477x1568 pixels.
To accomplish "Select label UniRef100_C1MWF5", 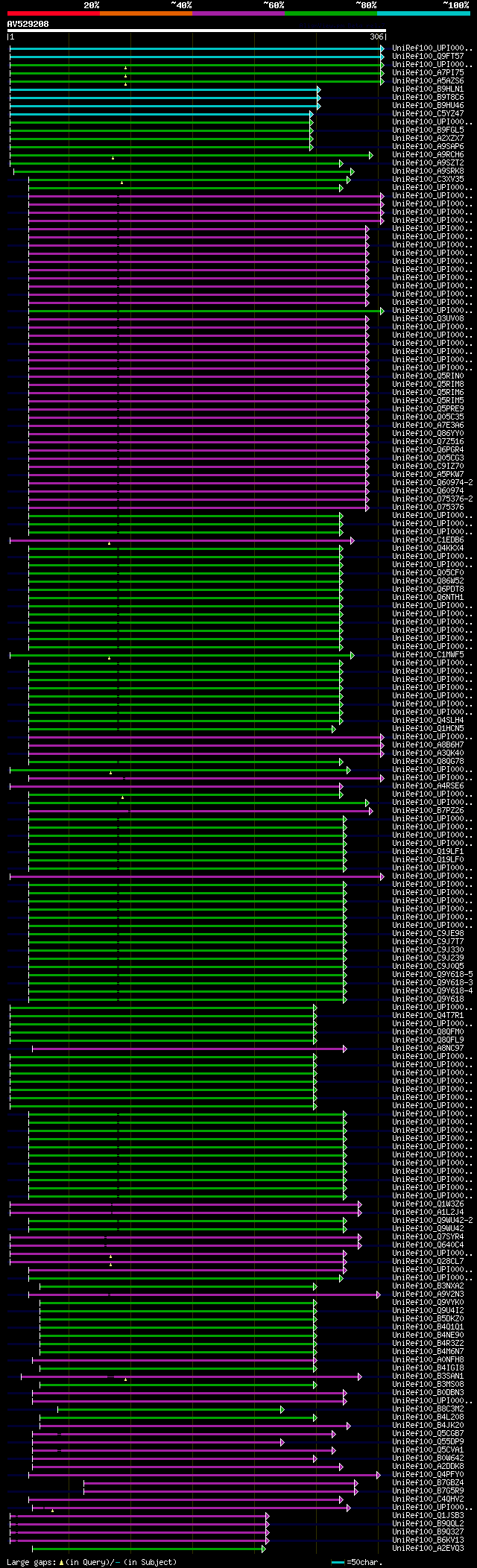I will click(428, 654).
